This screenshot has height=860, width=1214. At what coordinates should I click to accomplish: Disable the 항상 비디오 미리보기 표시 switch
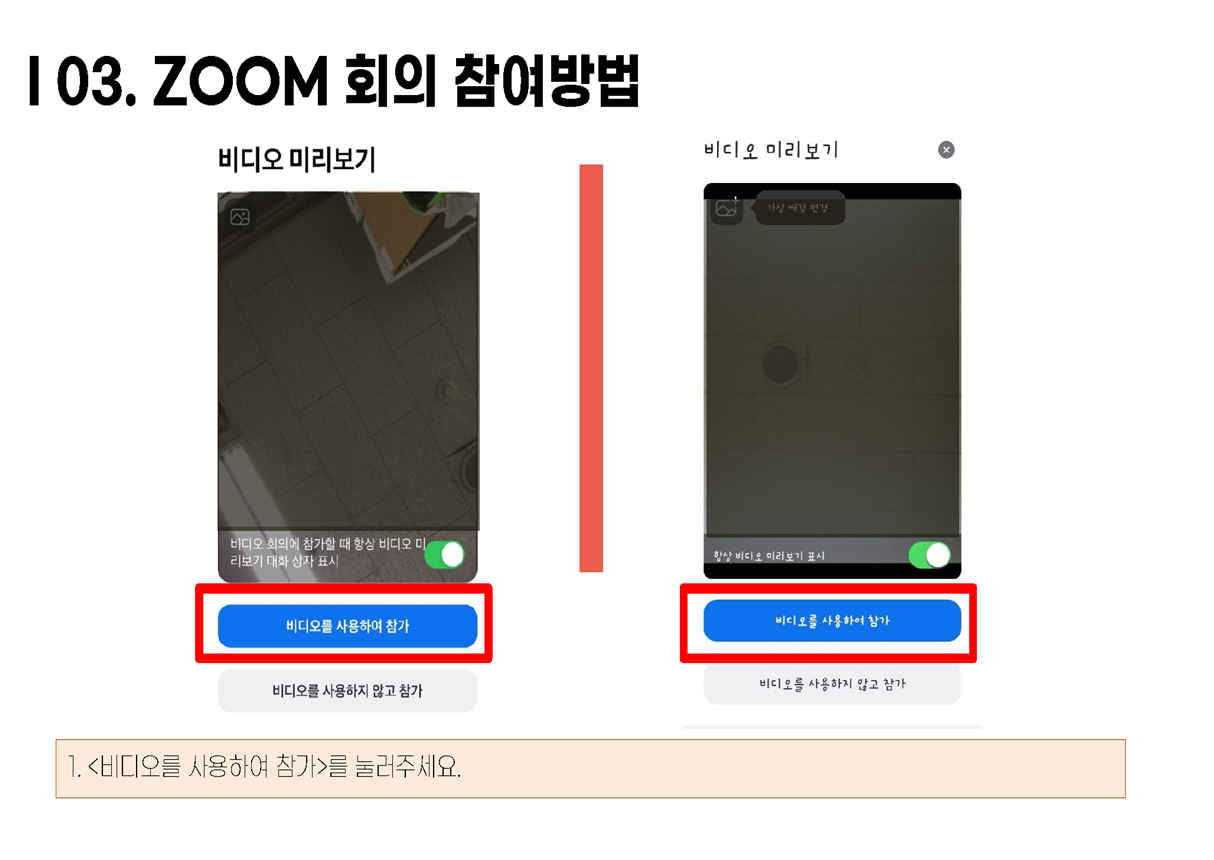pyautogui.click(x=930, y=555)
